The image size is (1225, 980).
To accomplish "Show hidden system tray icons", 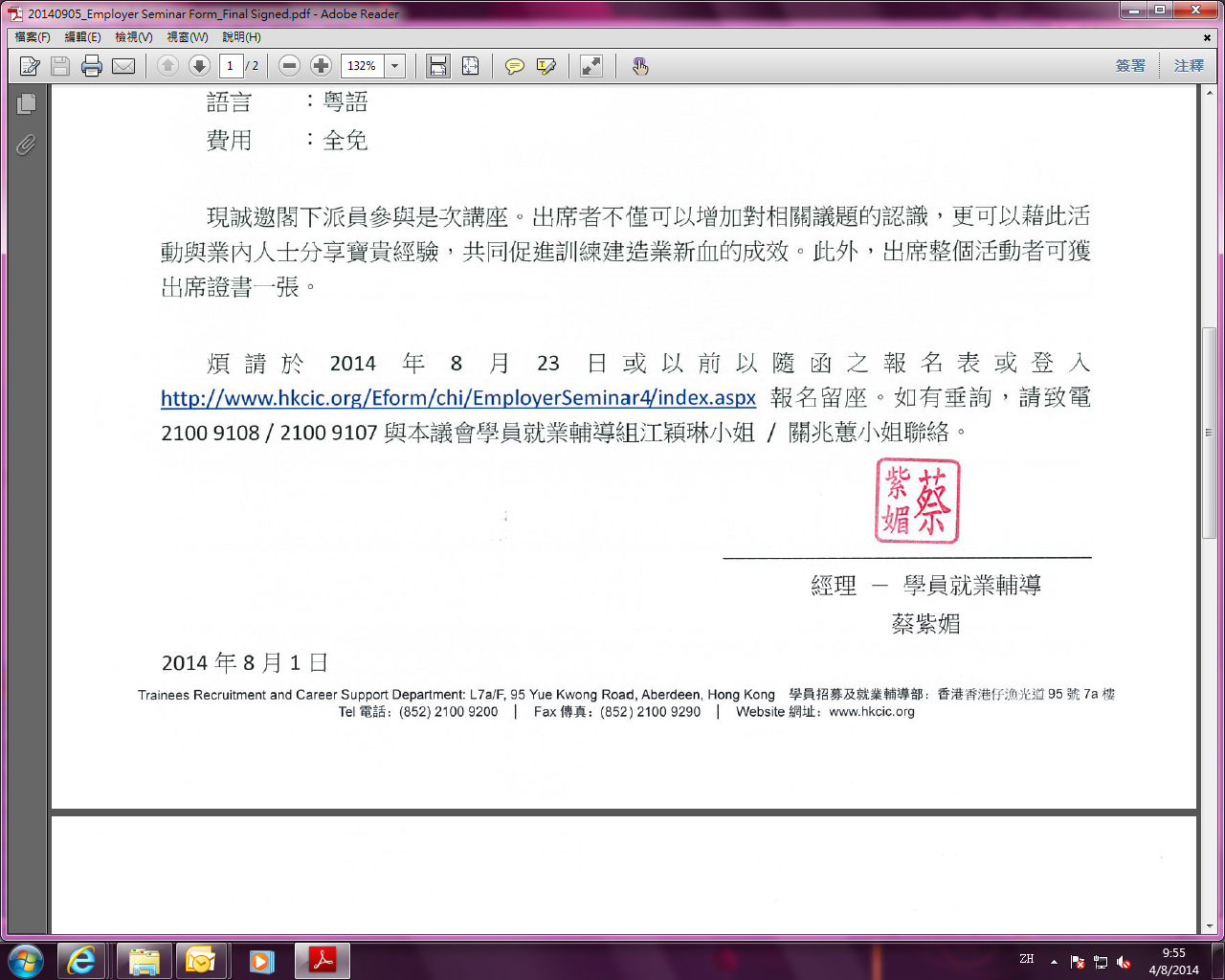I will (1054, 961).
